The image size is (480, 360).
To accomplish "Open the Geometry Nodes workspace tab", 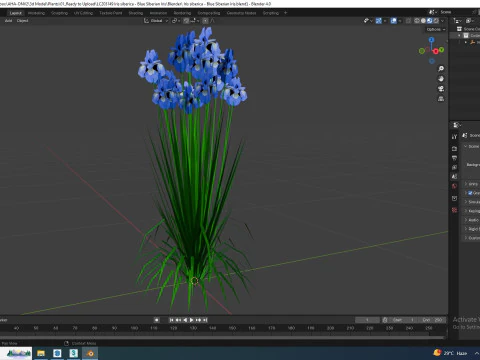I will tap(241, 13).
